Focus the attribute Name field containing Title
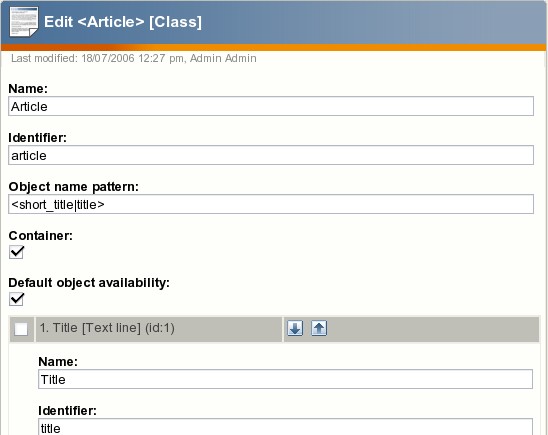The image size is (548, 435). click(x=285, y=379)
